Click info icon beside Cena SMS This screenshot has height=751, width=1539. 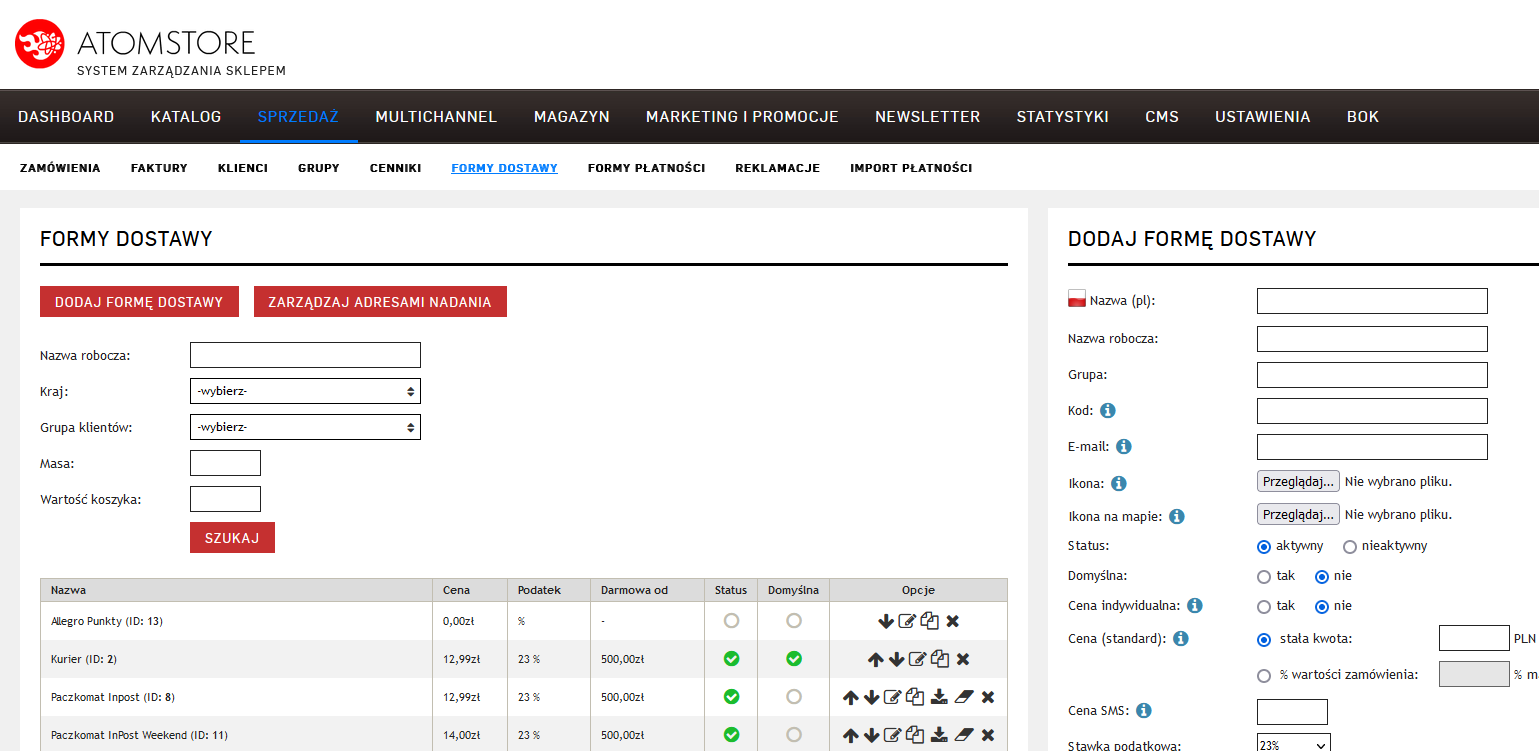[1144, 711]
